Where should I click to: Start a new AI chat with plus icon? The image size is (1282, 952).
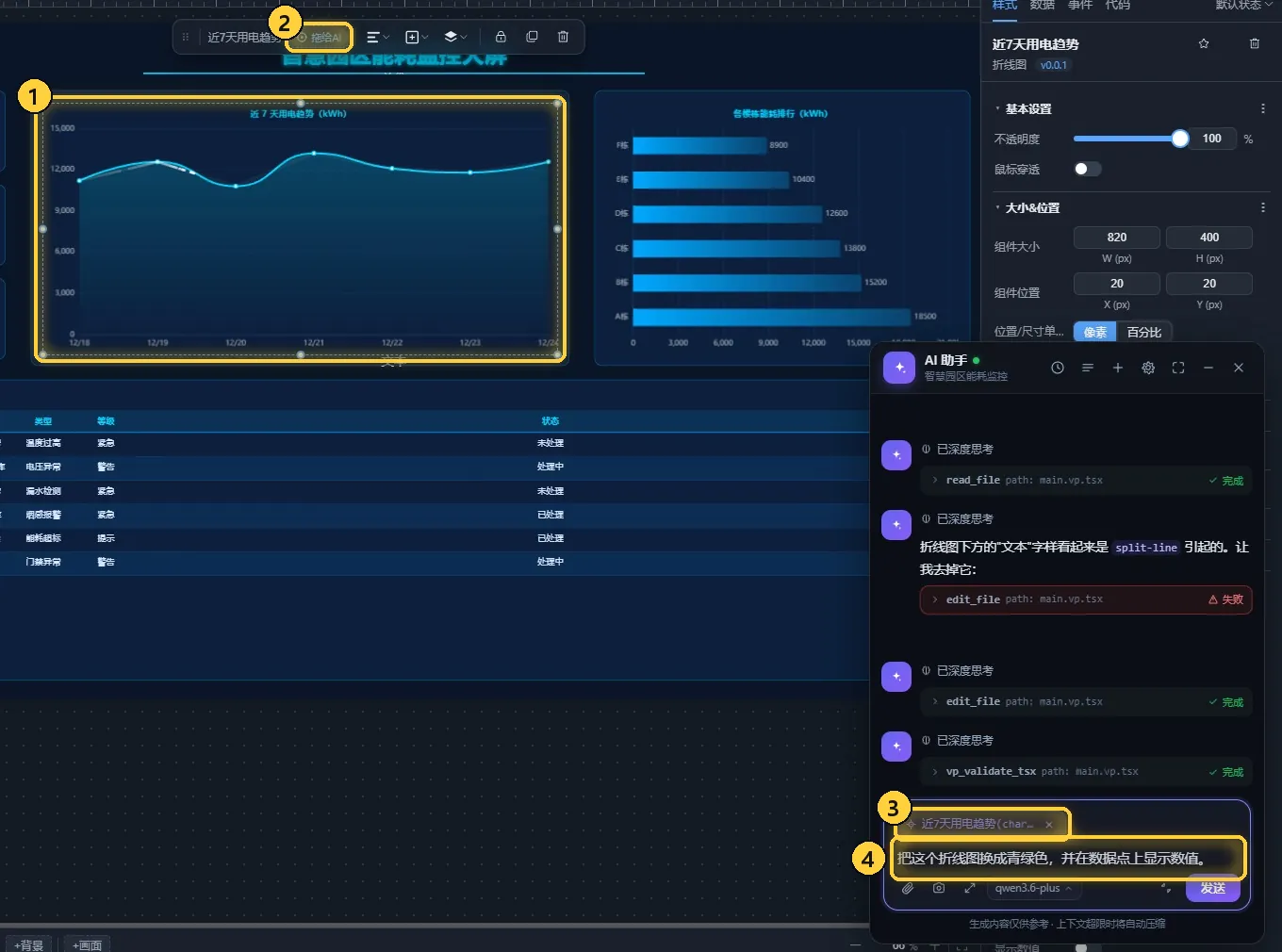1118,368
